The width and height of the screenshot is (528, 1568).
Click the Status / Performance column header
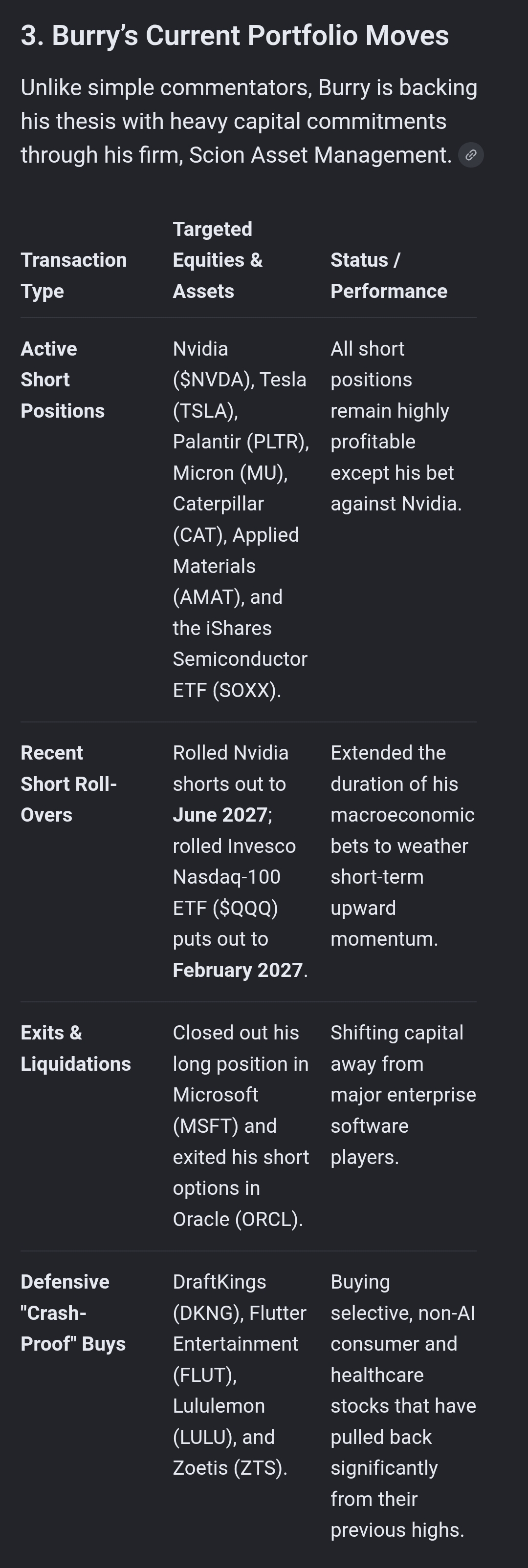coord(389,275)
